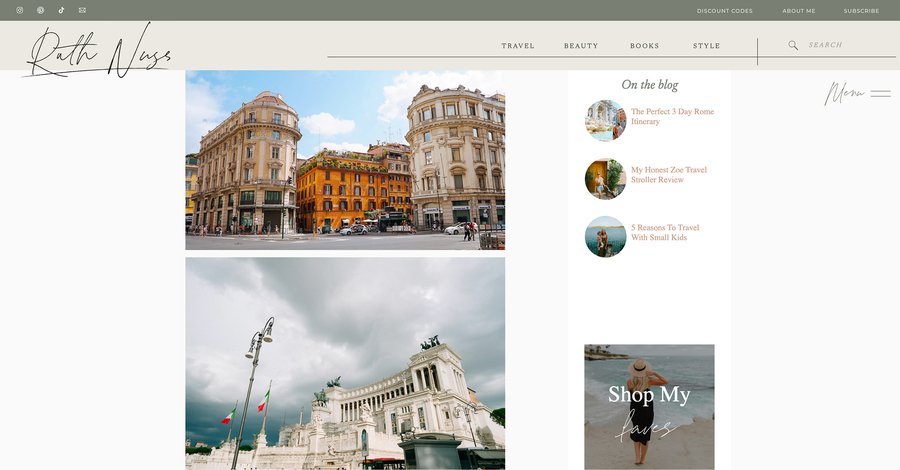
Task: Open My Honest Zoe Travel Stroller Review
Action: pyautogui.click(x=669, y=174)
